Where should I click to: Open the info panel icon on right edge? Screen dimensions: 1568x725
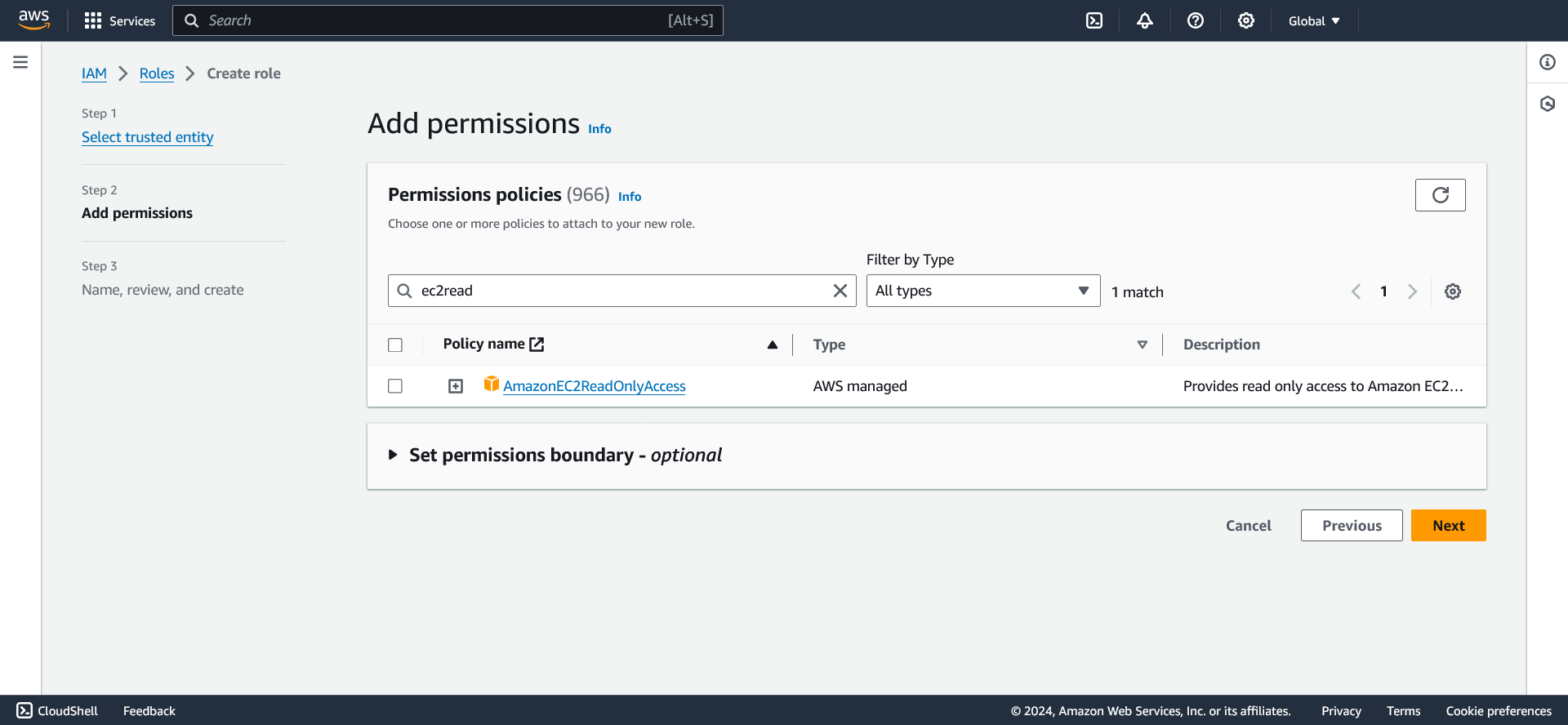tap(1548, 62)
